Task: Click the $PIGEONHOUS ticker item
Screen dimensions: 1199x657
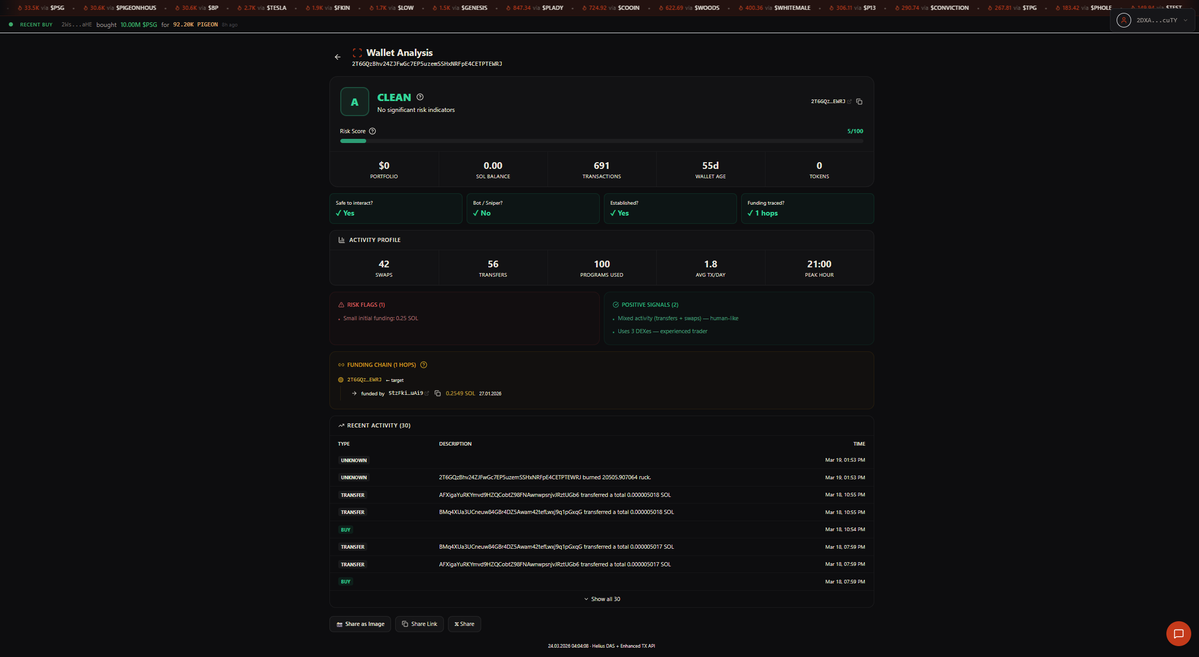Action: [x=119, y=8]
